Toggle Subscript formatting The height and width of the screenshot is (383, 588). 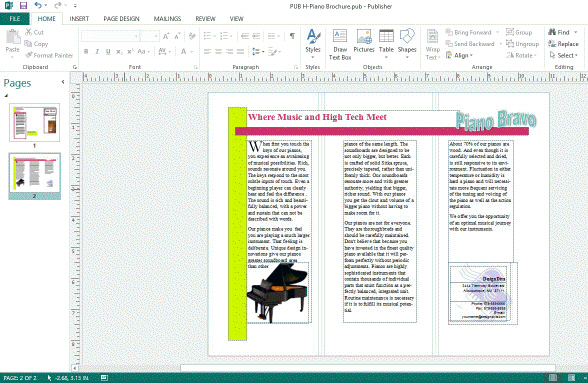(x=119, y=51)
